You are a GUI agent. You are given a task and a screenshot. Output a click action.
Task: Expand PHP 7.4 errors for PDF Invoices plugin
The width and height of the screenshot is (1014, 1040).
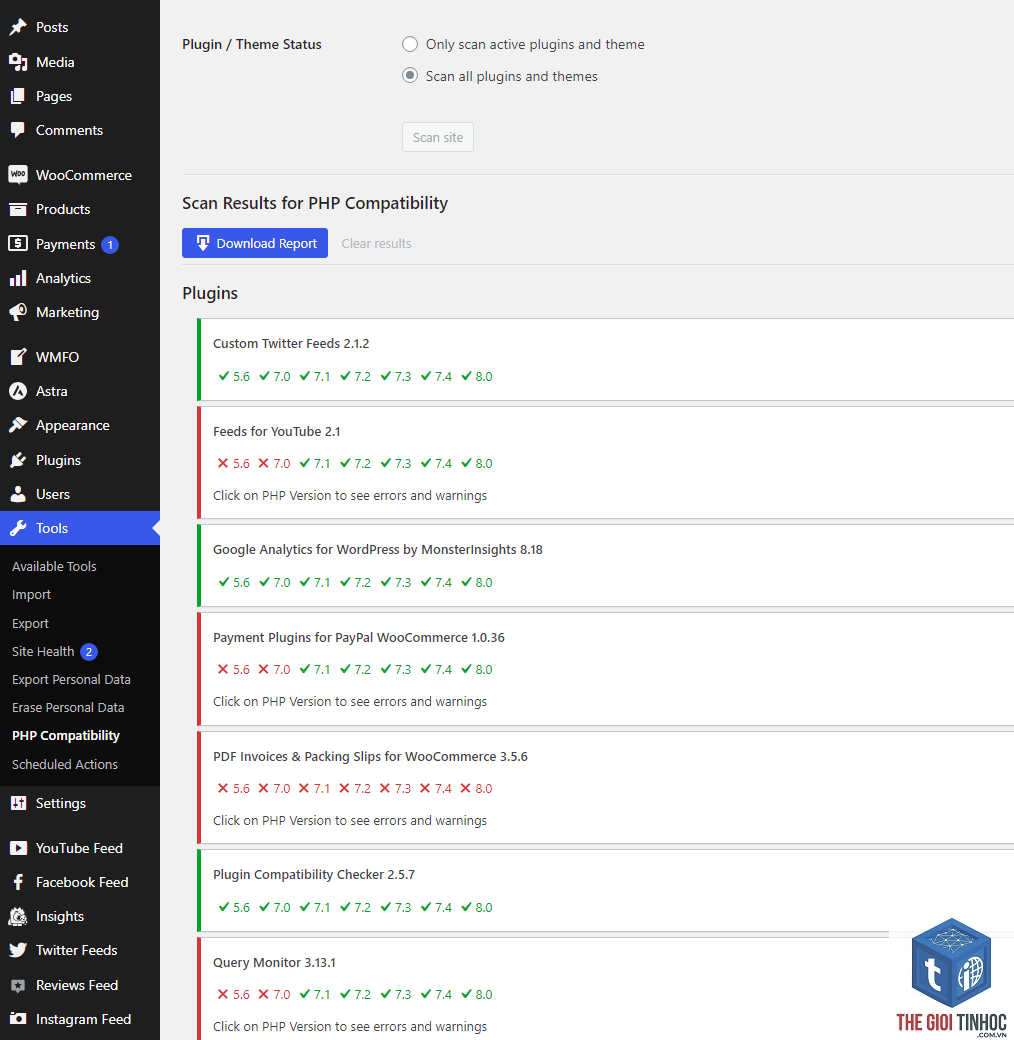[x=436, y=789]
